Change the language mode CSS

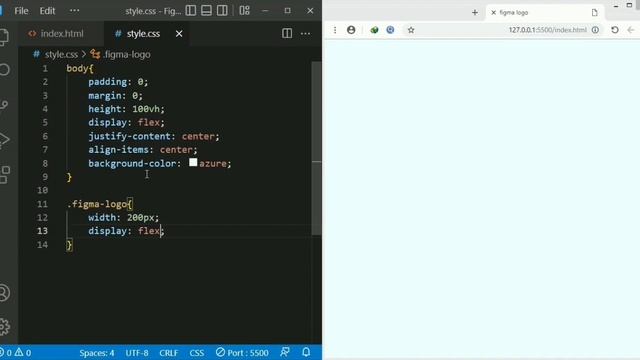[x=197, y=353]
